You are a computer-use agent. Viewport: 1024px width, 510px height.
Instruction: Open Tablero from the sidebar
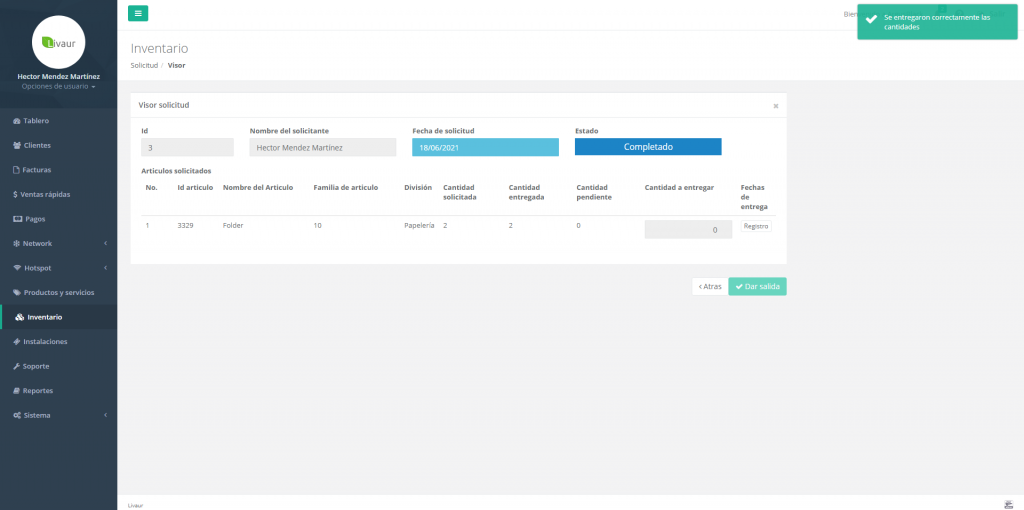(x=36, y=121)
